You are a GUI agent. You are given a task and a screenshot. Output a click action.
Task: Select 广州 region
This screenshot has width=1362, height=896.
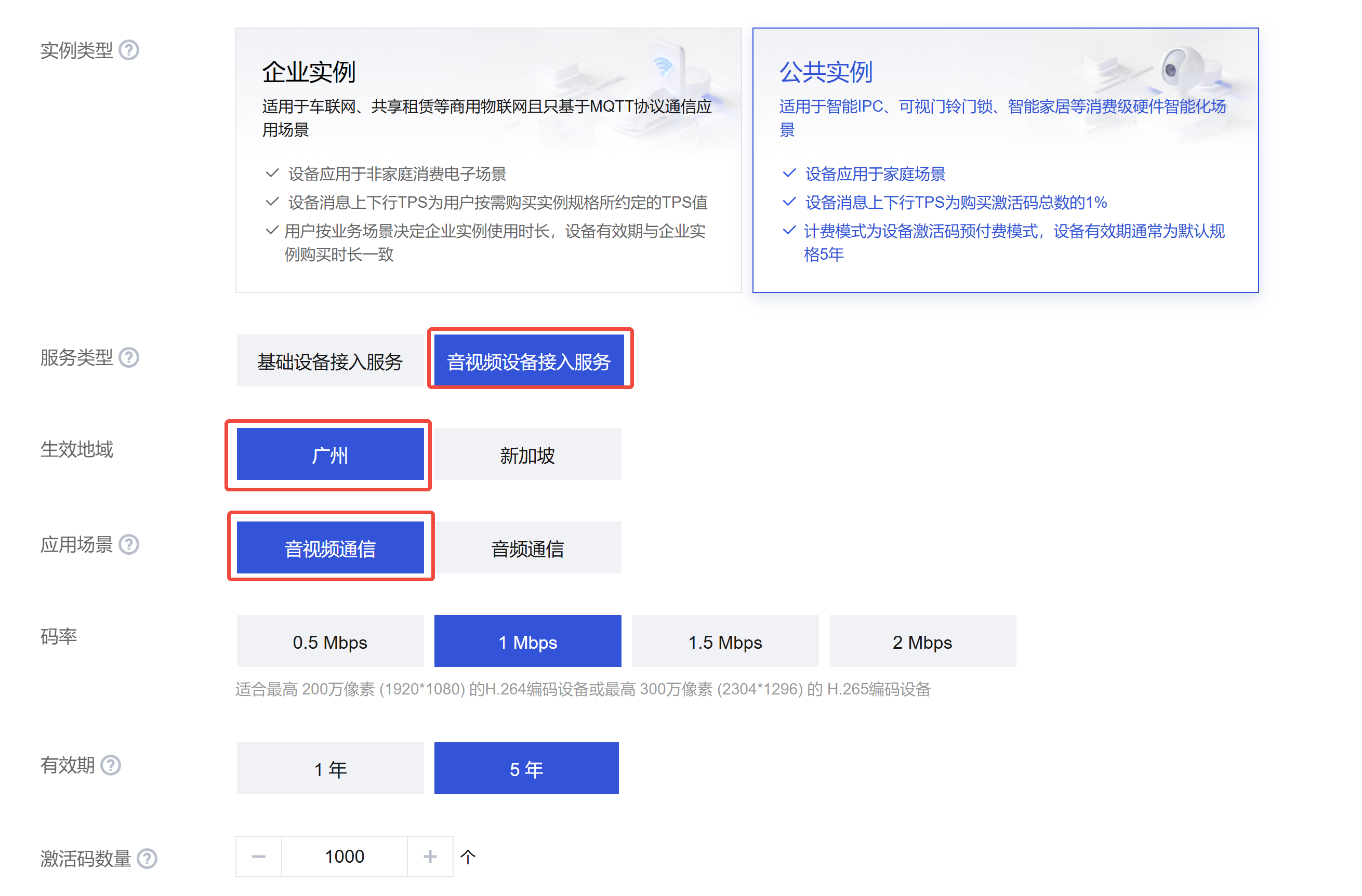(x=329, y=454)
